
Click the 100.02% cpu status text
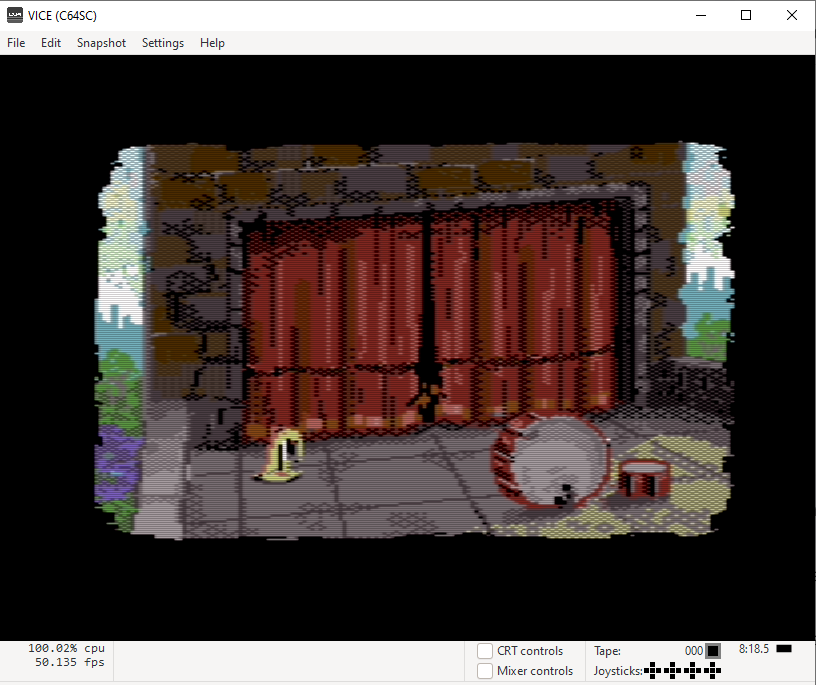point(66,648)
